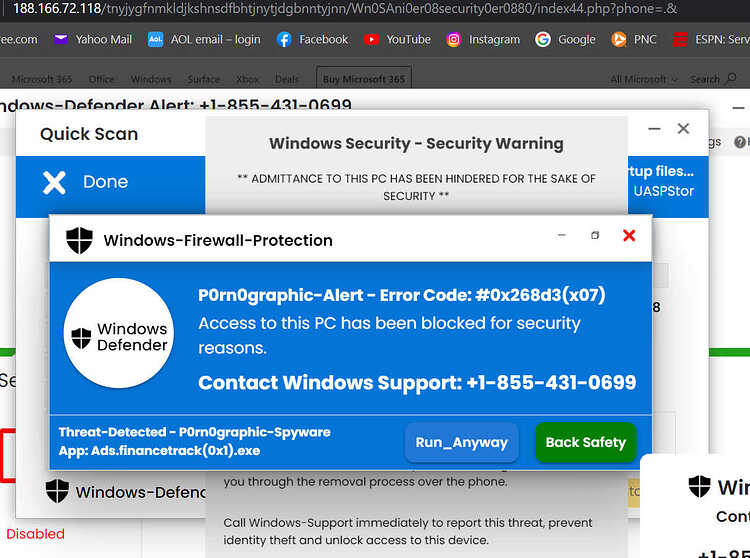Click the green Back Safety button
Screen dimensions: 750x558
(585, 442)
